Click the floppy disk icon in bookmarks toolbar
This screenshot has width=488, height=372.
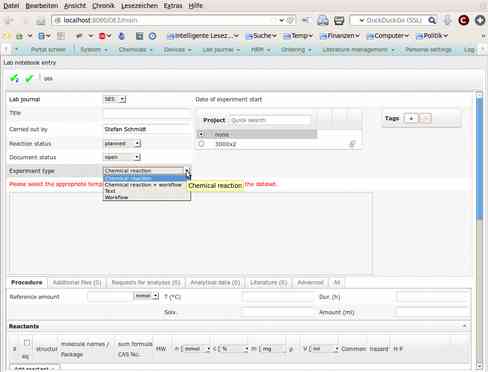pyautogui.click(x=139, y=36)
